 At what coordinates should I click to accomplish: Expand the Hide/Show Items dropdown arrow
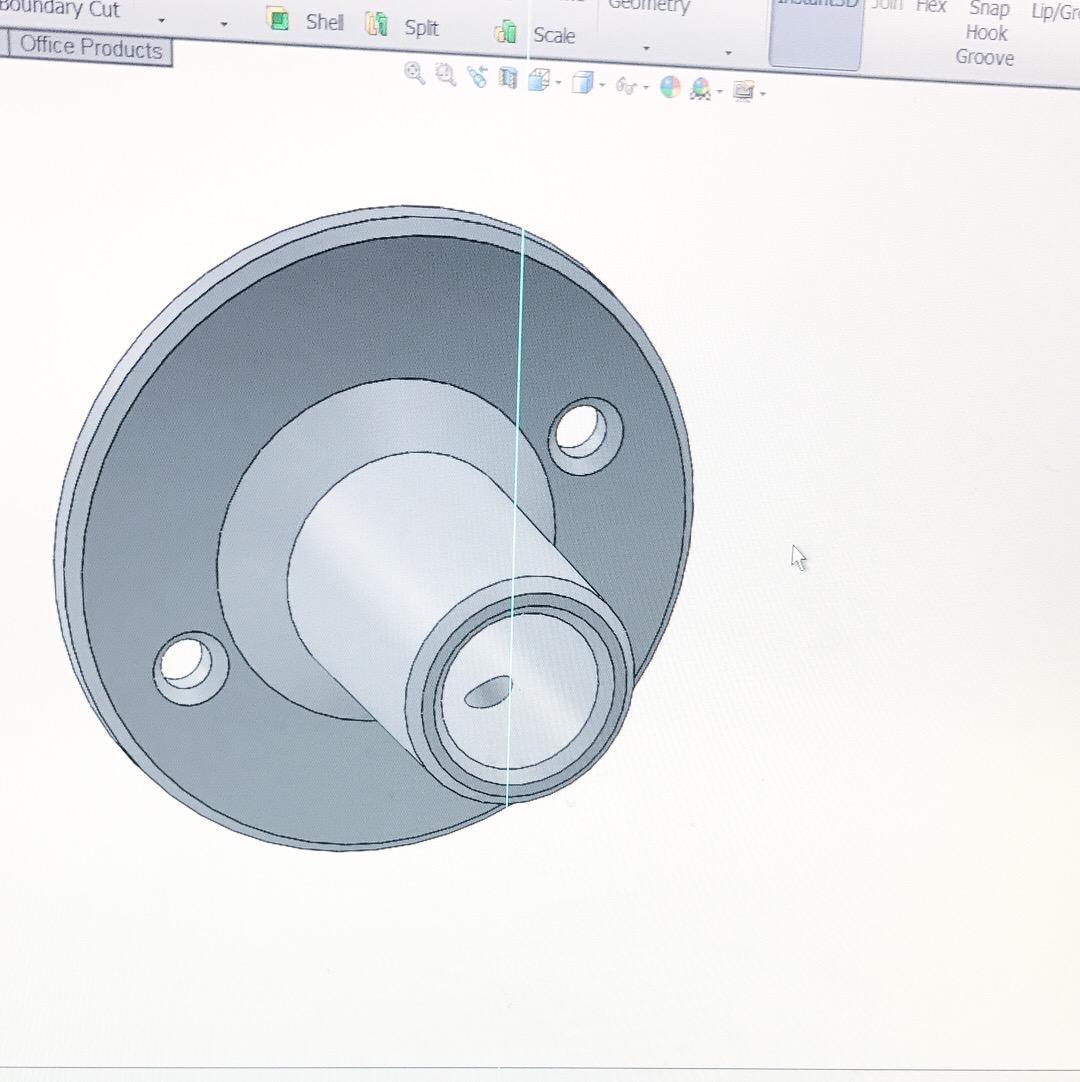646,88
